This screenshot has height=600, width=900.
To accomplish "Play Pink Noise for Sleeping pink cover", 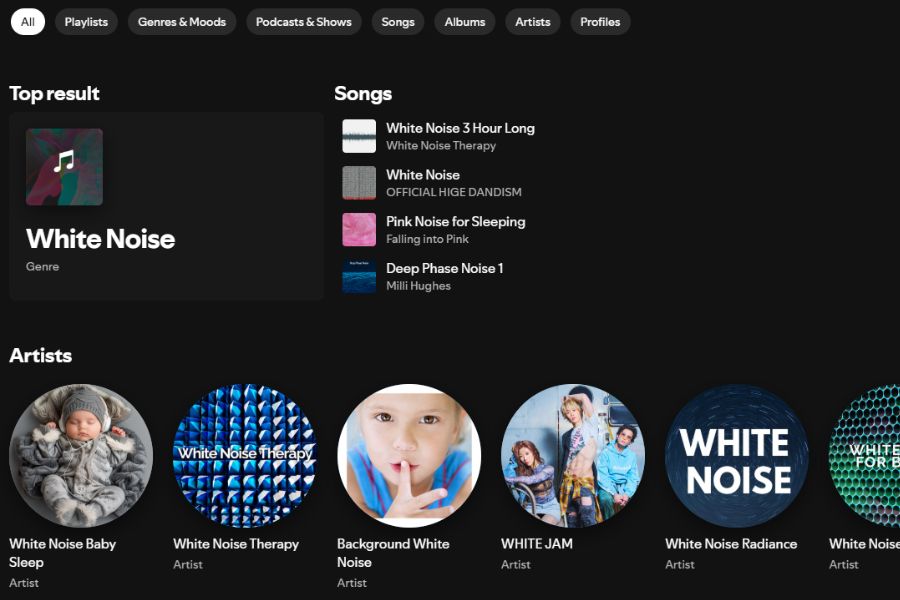I will (359, 230).
